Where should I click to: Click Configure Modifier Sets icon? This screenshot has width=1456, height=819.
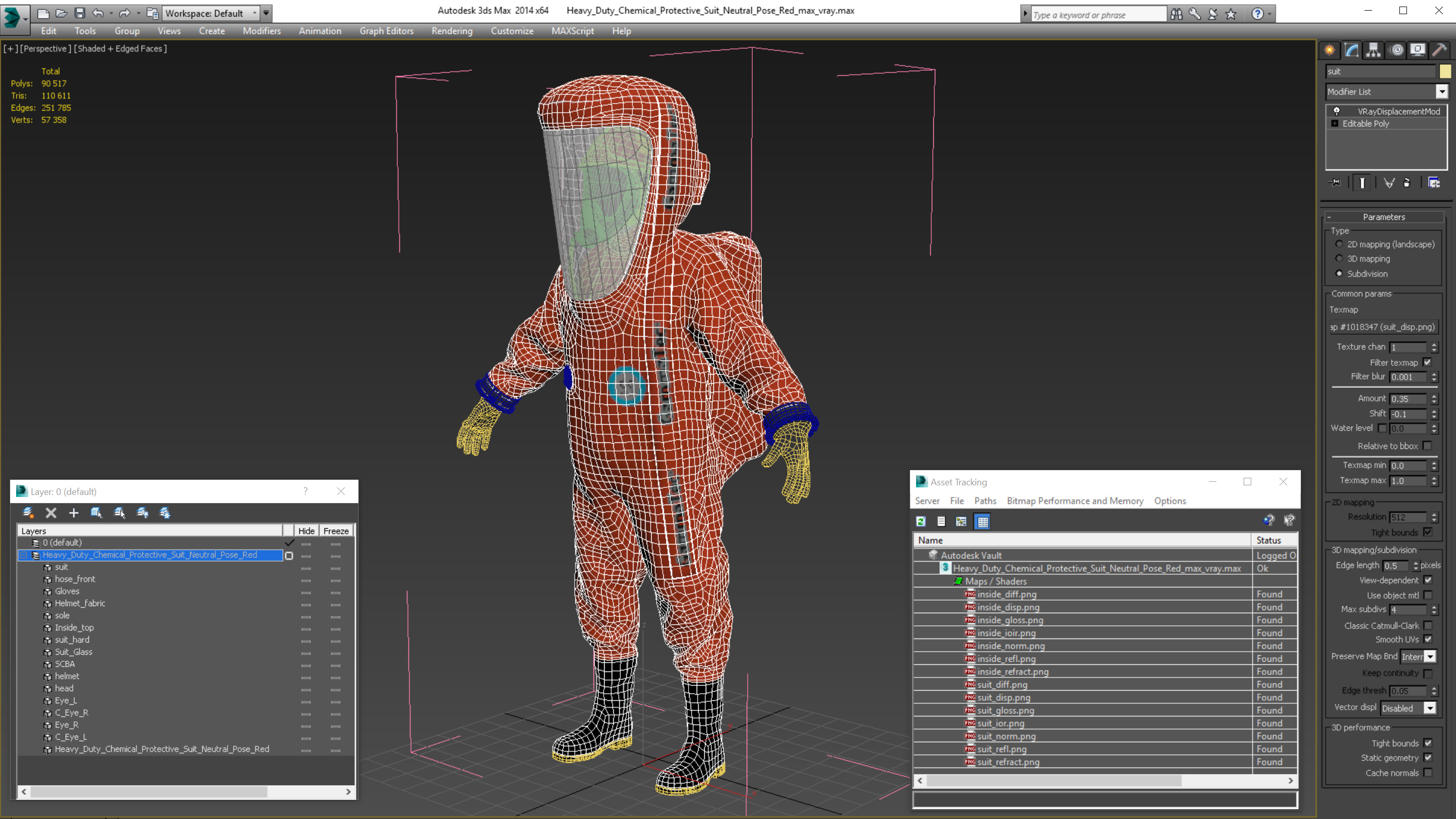(1434, 183)
